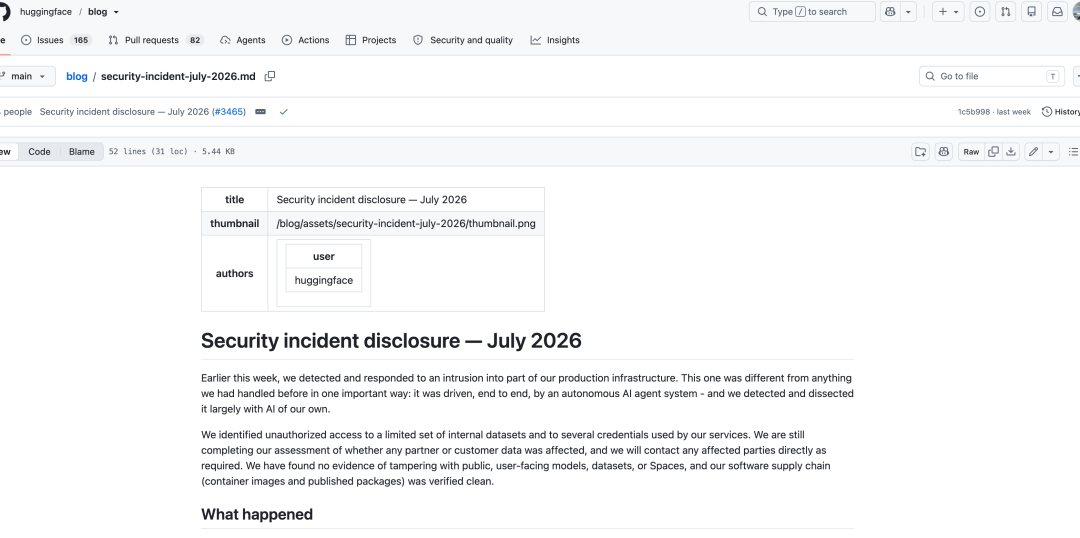Screen dimensions: 1080x538
Task: Click the '52 lines (31 loc) · 5.44 KB' text
Action: pyautogui.click(x=172, y=152)
